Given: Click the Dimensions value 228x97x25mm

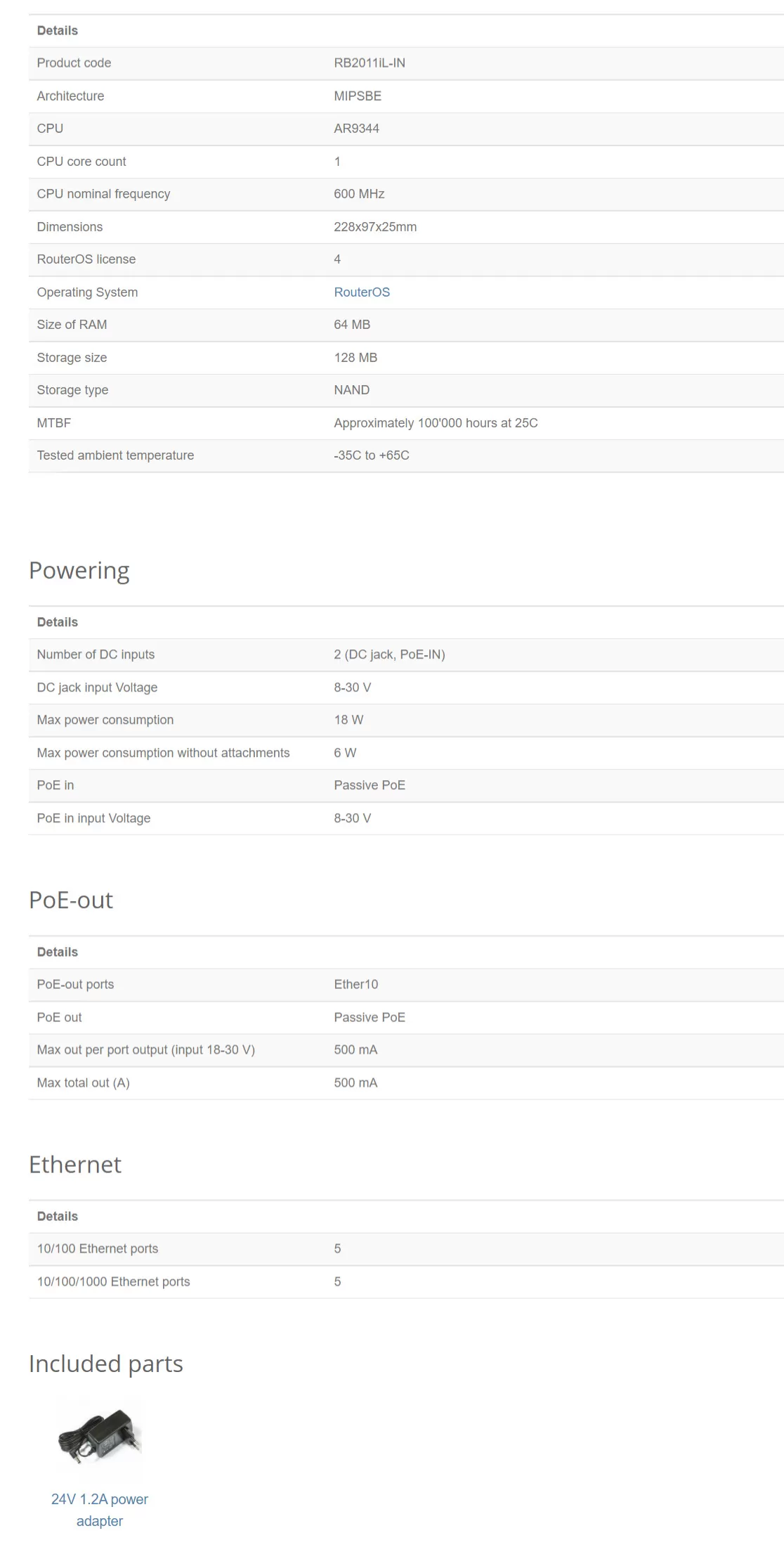Looking at the screenshot, I should click(x=375, y=226).
